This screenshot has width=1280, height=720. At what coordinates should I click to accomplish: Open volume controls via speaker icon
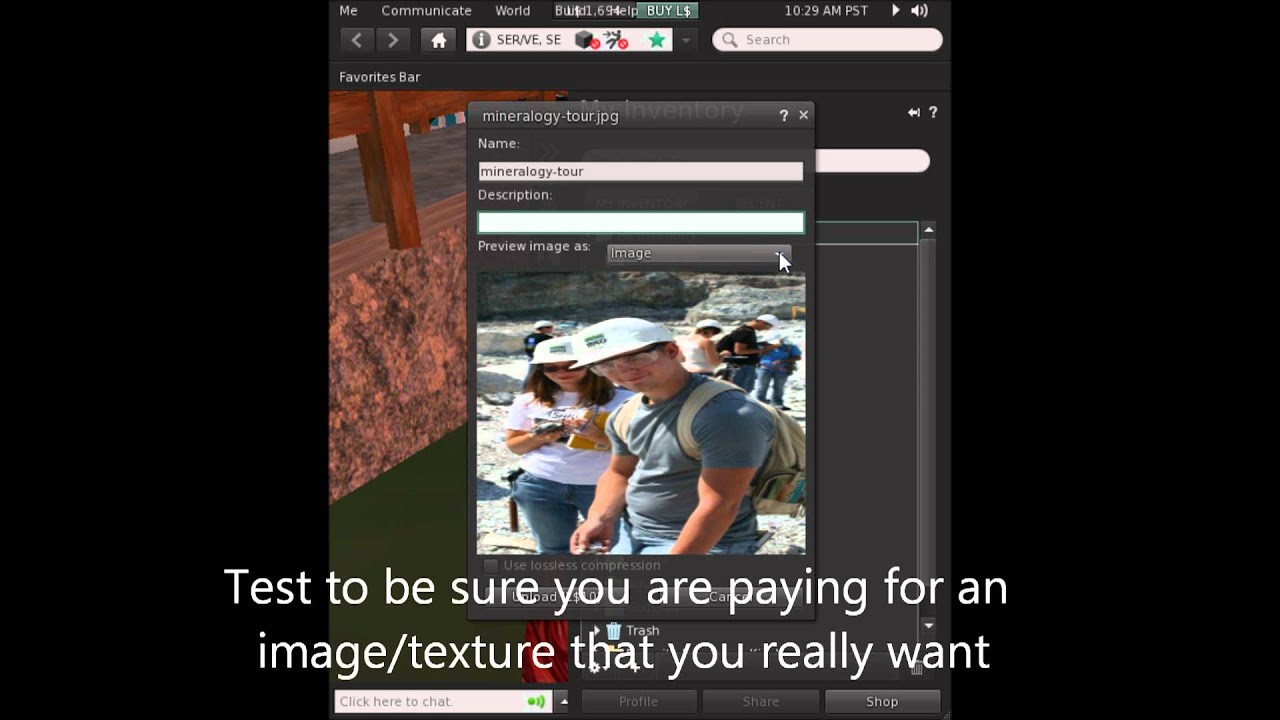pos(919,11)
